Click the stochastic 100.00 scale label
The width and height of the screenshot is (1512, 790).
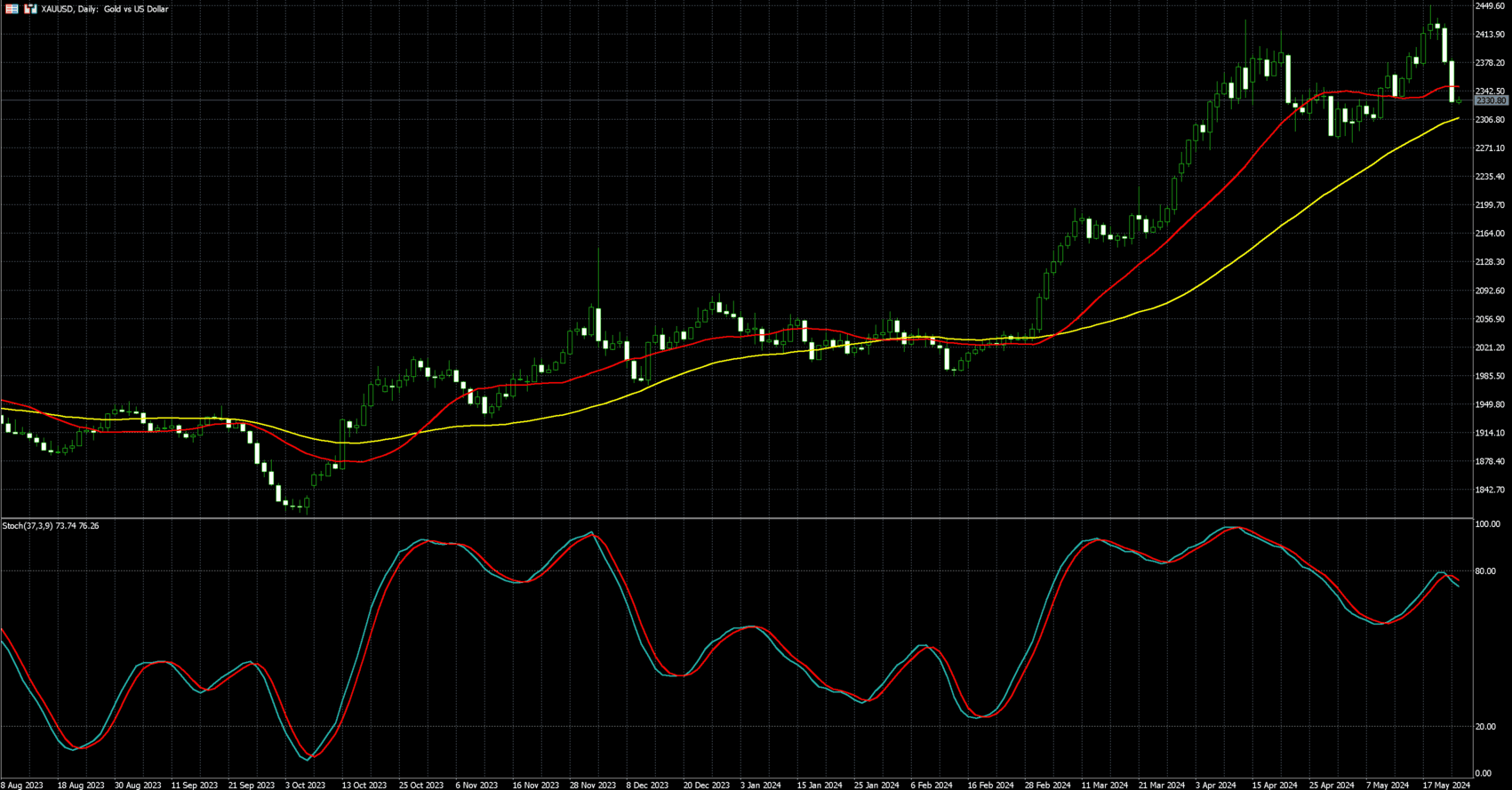click(1487, 524)
